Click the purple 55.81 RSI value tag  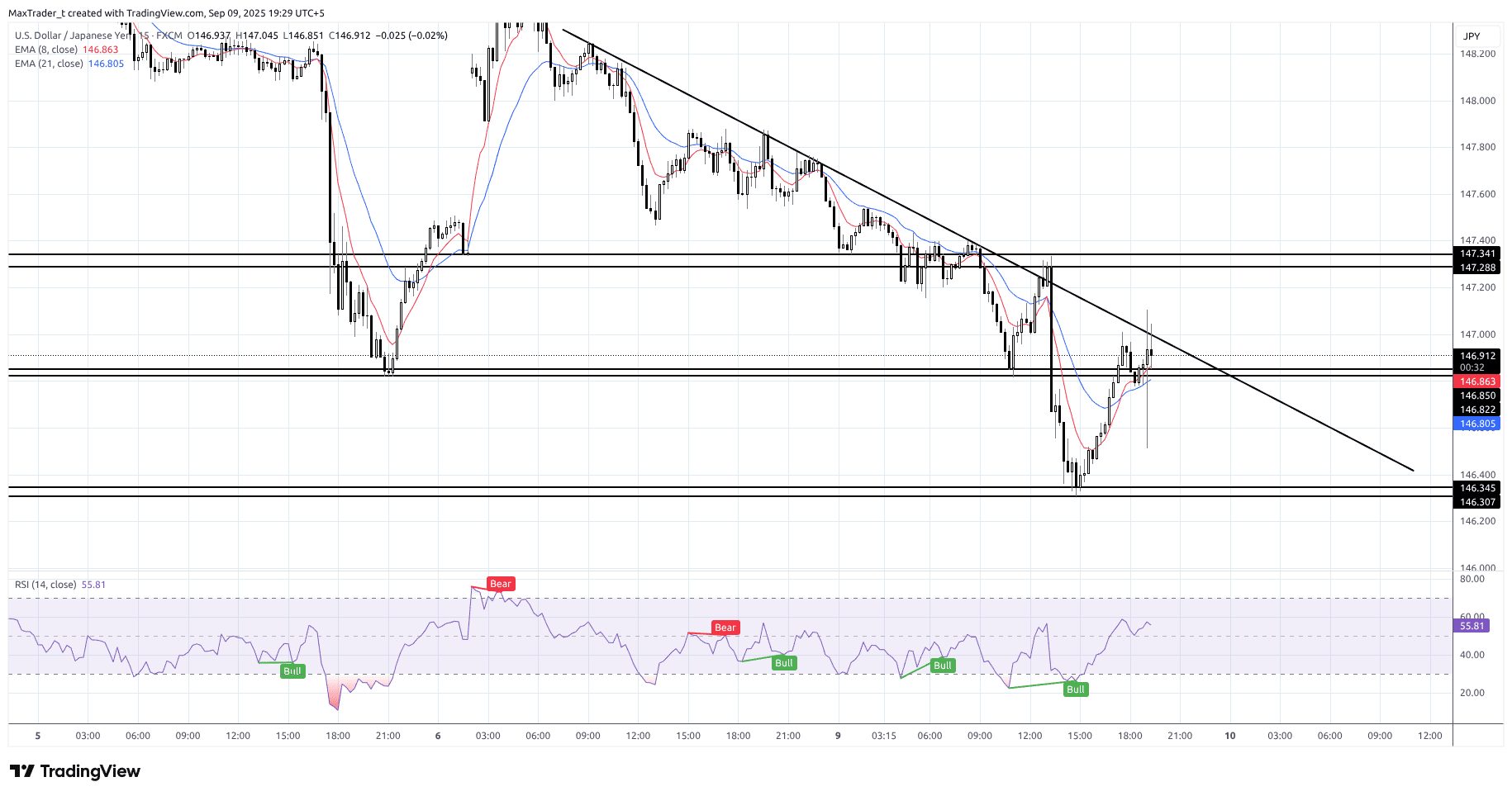click(1472, 626)
